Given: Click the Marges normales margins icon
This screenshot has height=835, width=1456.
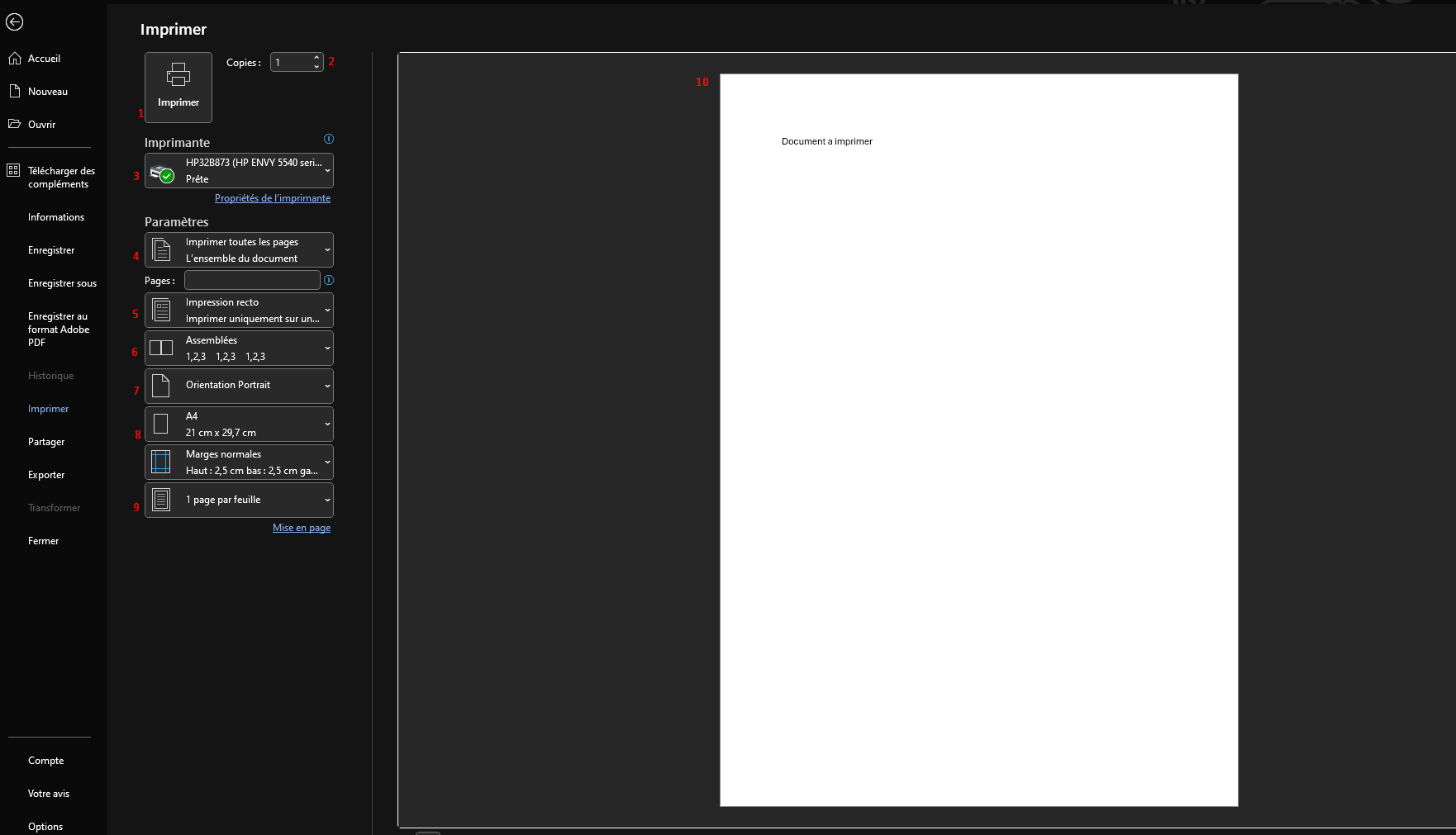Looking at the screenshot, I should (x=161, y=462).
